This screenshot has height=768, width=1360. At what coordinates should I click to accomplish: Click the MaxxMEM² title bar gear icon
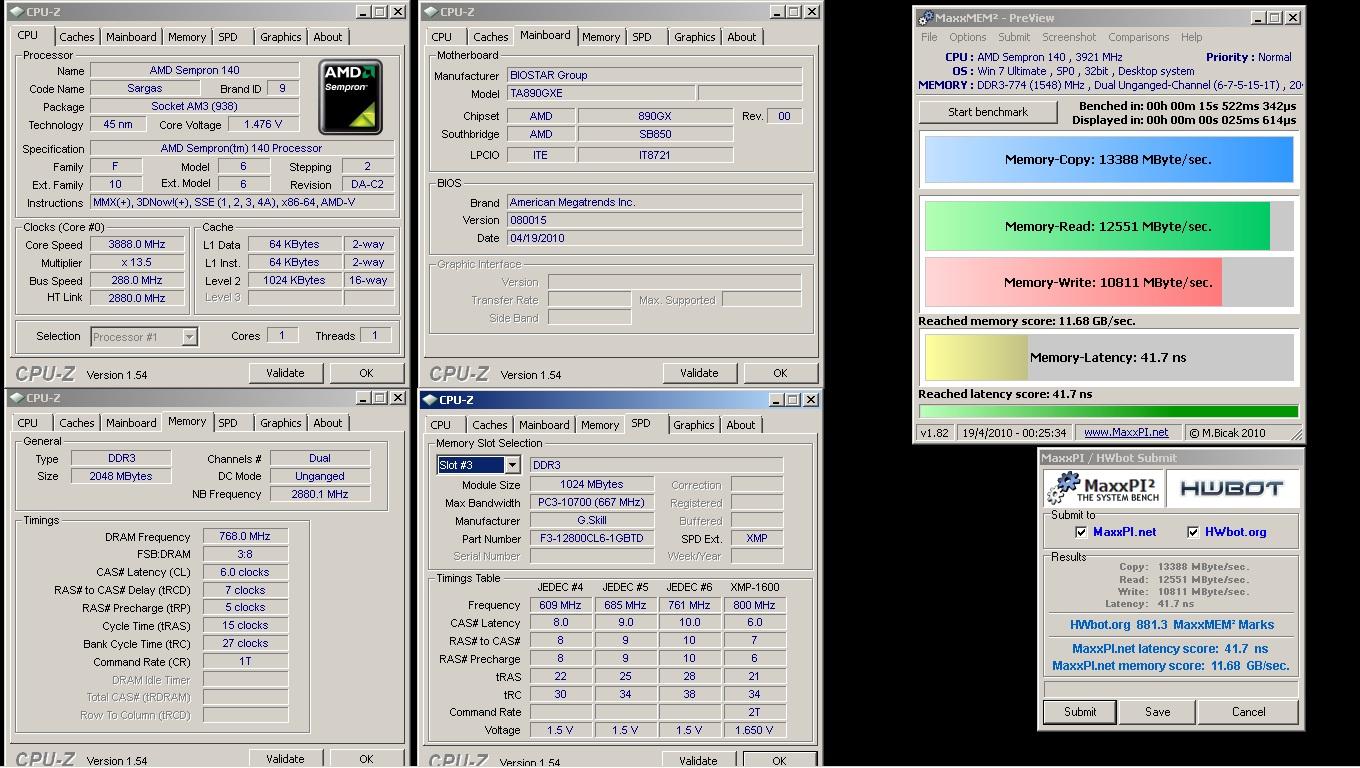[926, 17]
